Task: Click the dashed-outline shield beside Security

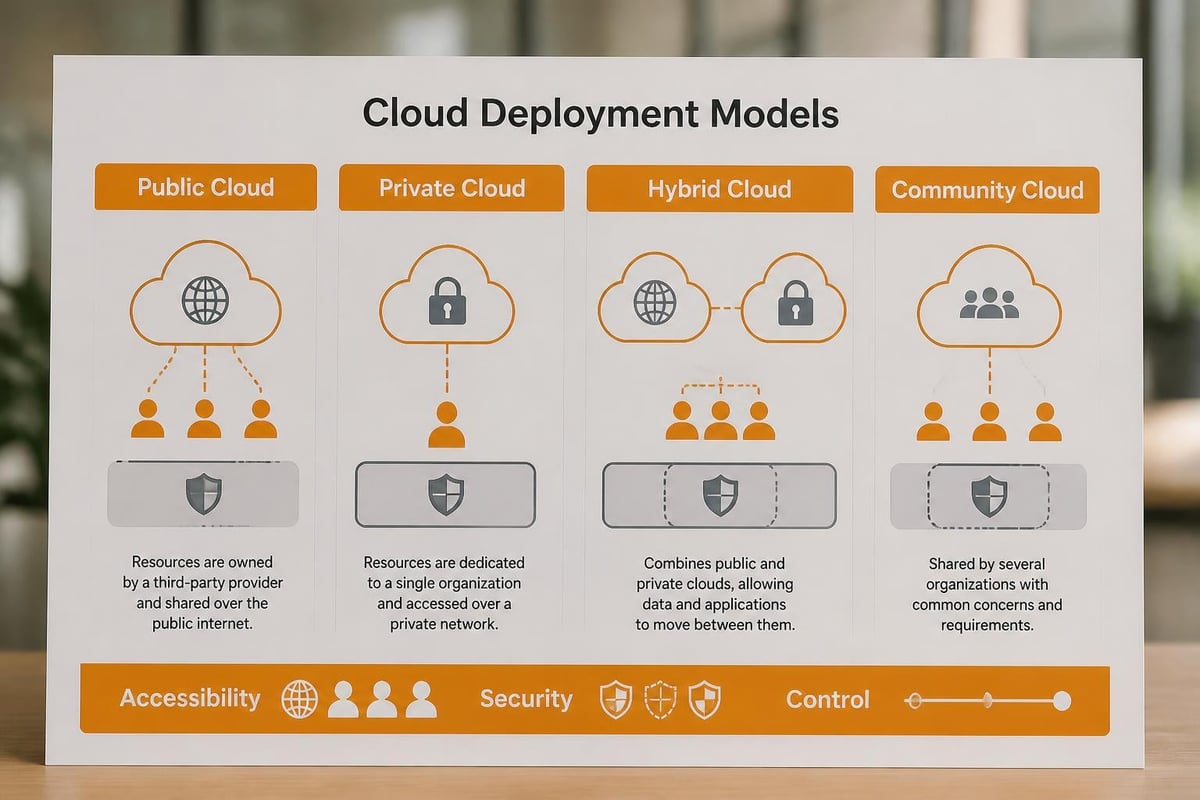Action: 660,699
